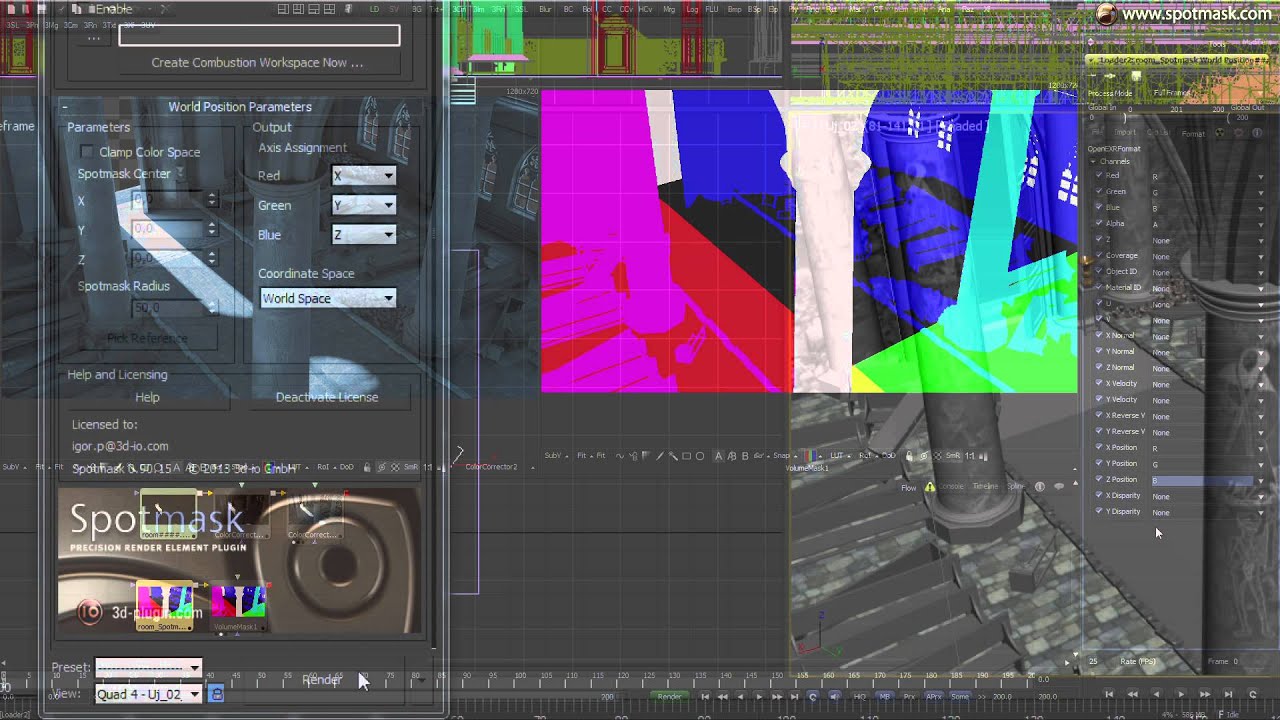The image size is (1280, 720).
Task: Toggle the APrx auto proxy button
Action: point(934,696)
